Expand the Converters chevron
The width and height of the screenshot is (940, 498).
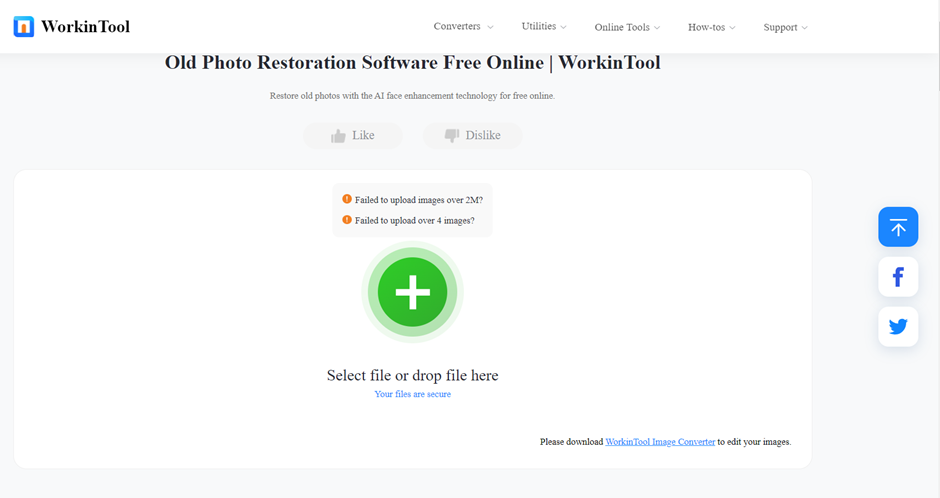pos(490,28)
